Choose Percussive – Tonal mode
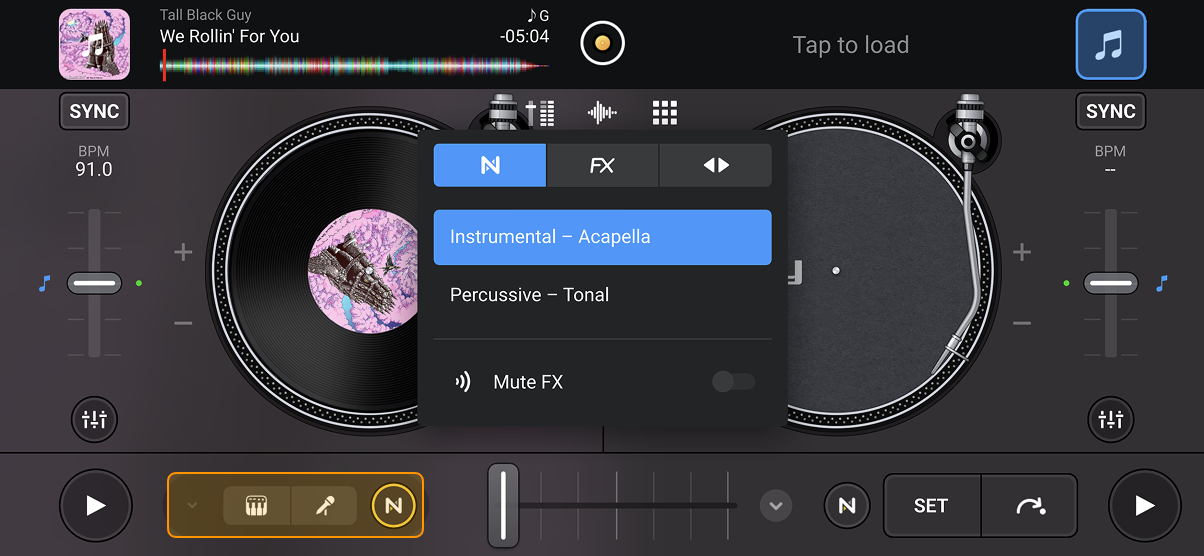1204x556 pixels. pos(602,295)
